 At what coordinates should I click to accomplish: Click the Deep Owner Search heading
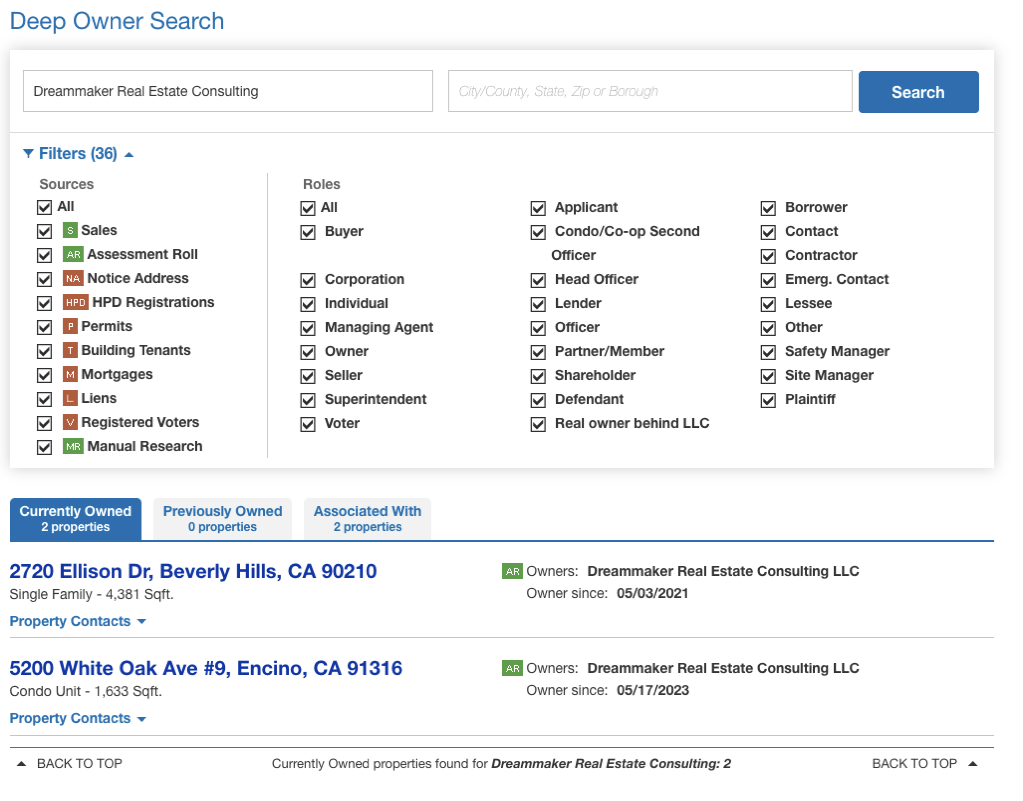tap(117, 22)
